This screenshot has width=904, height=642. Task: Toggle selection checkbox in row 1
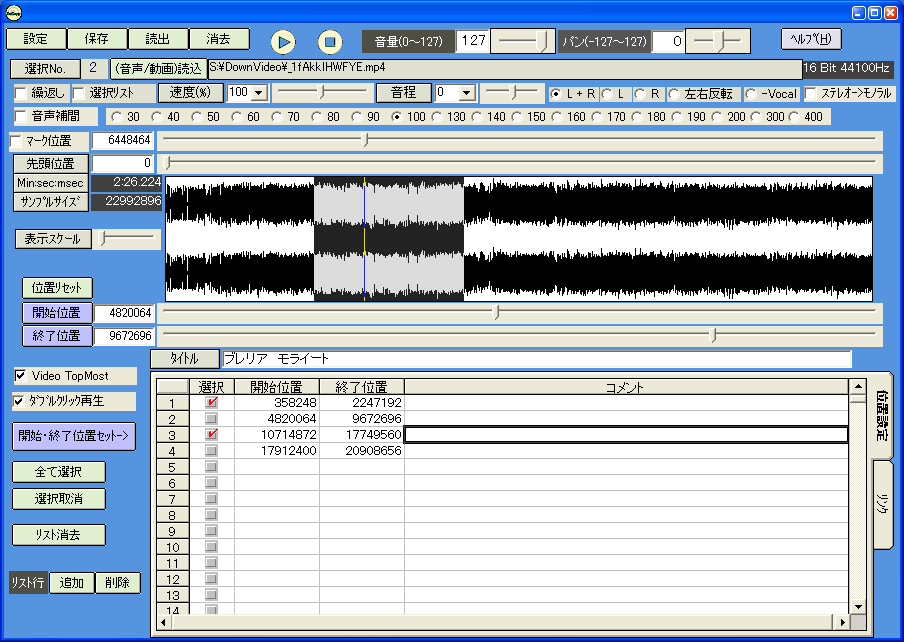tap(211, 403)
